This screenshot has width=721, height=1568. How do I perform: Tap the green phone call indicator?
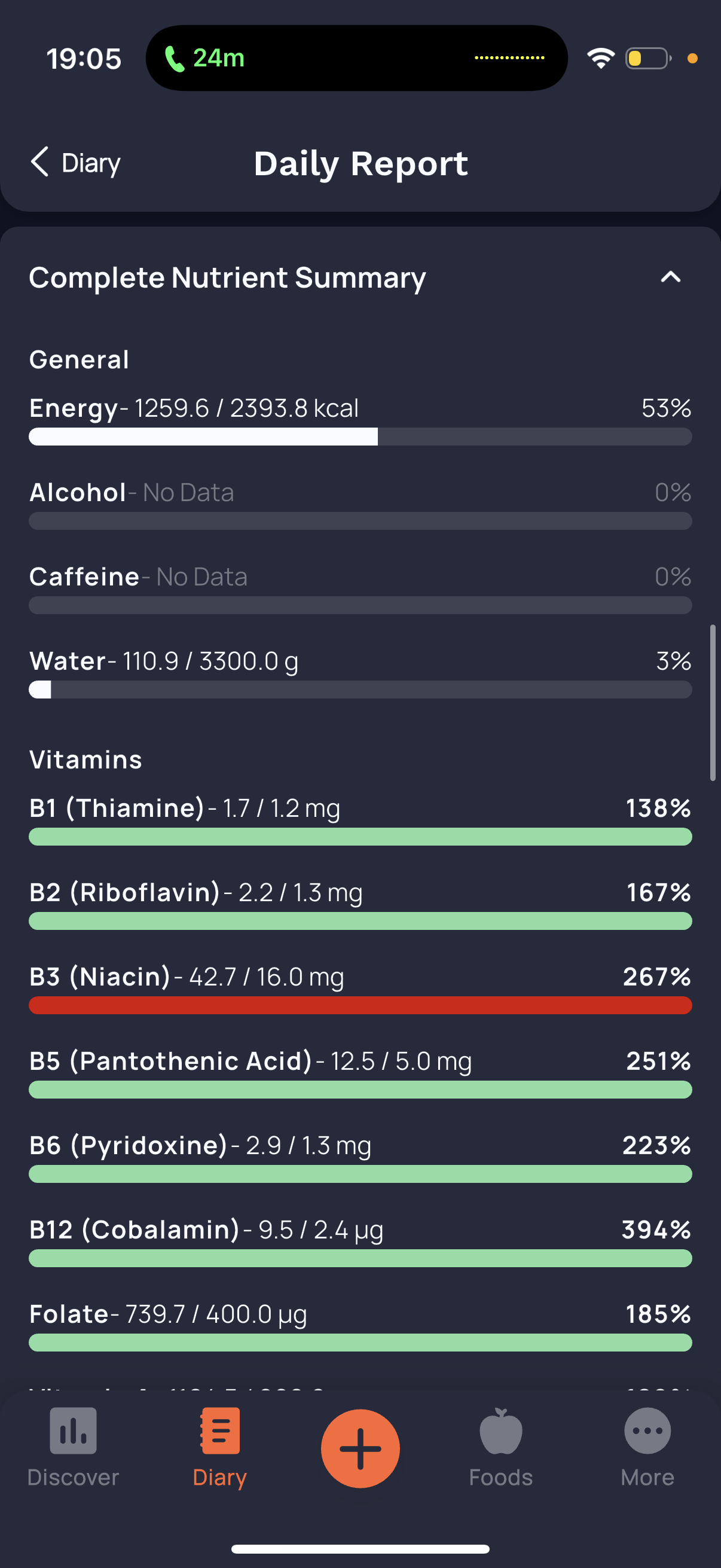point(175,59)
